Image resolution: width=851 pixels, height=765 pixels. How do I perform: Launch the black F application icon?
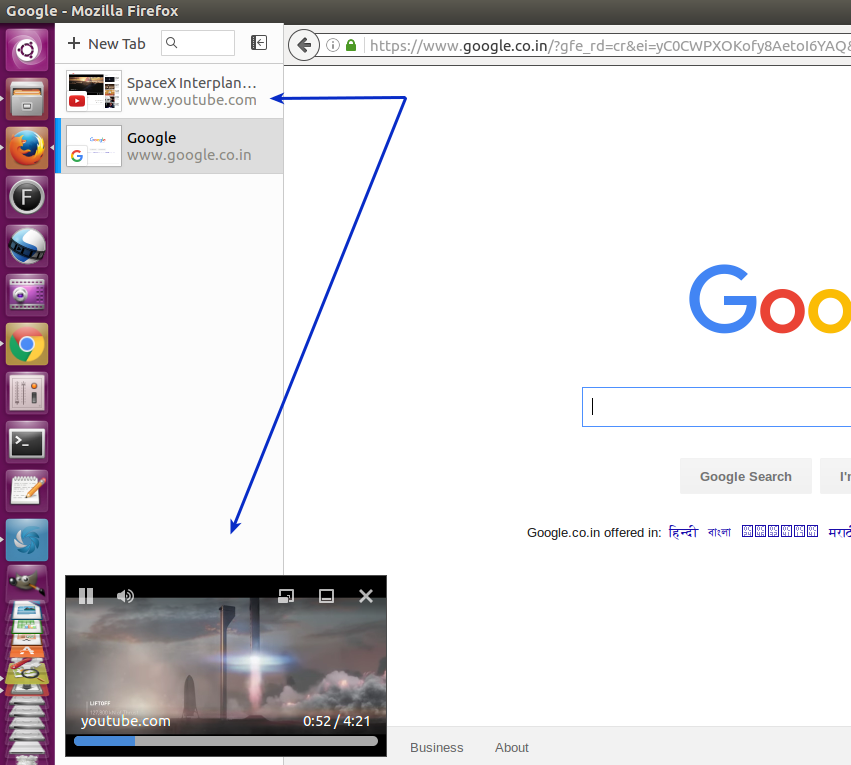(x=27, y=196)
